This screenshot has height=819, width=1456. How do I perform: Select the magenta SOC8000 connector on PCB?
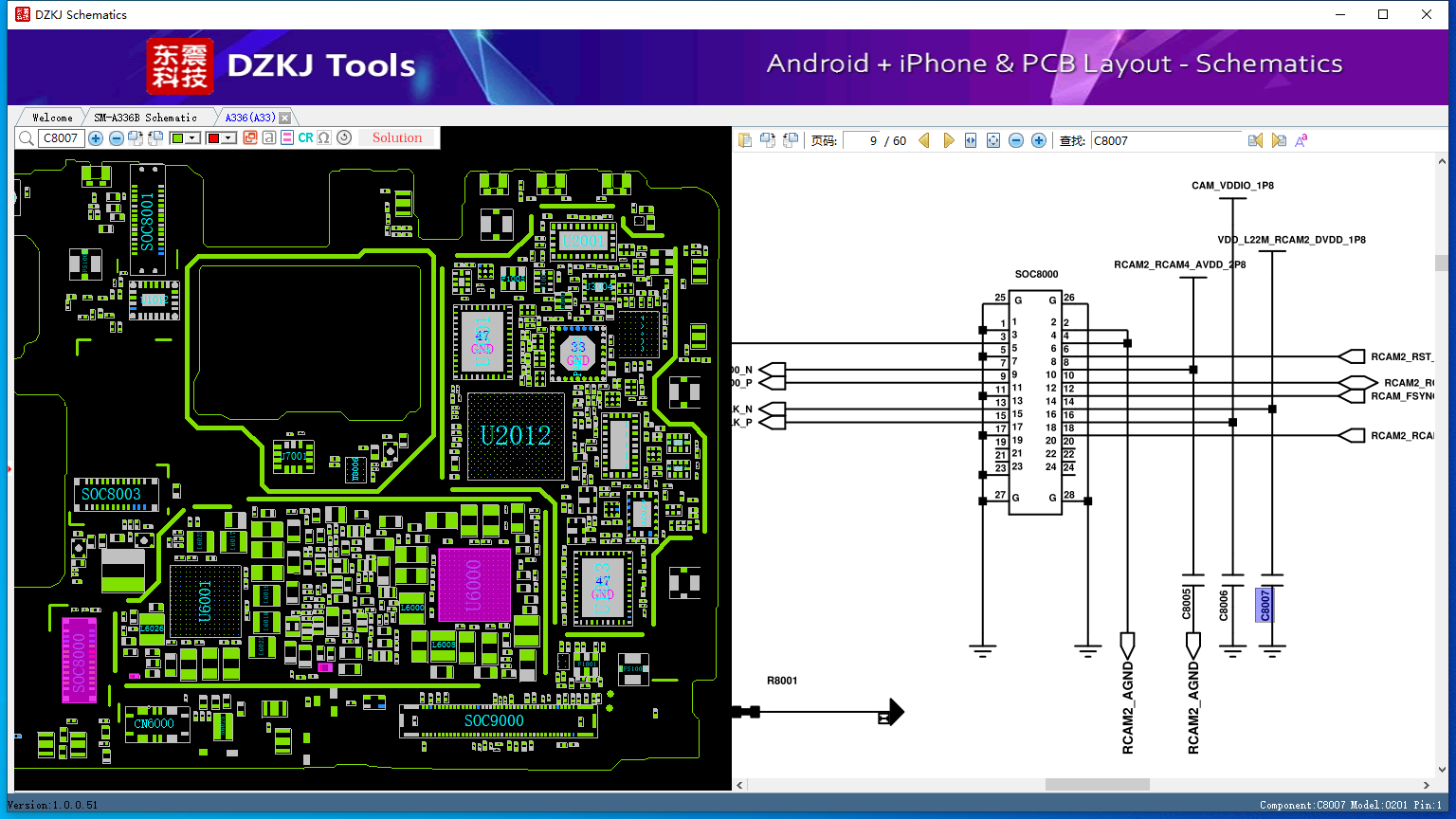[80, 660]
